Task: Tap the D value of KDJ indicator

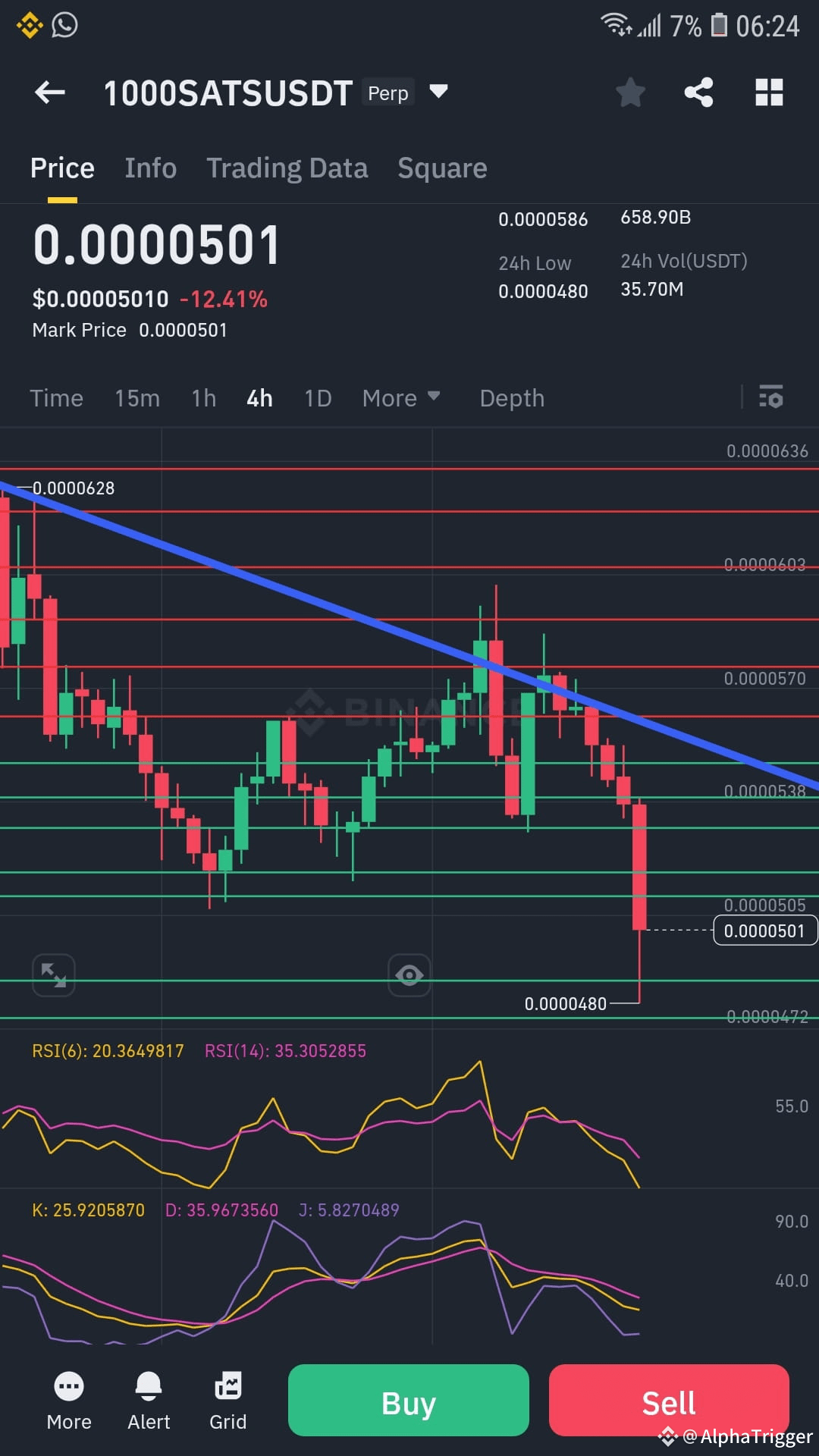Action: click(221, 1210)
